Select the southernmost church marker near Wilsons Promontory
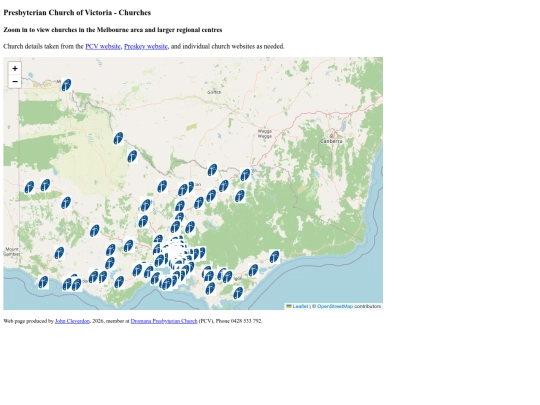This screenshot has width=540, height=405. click(x=238, y=293)
